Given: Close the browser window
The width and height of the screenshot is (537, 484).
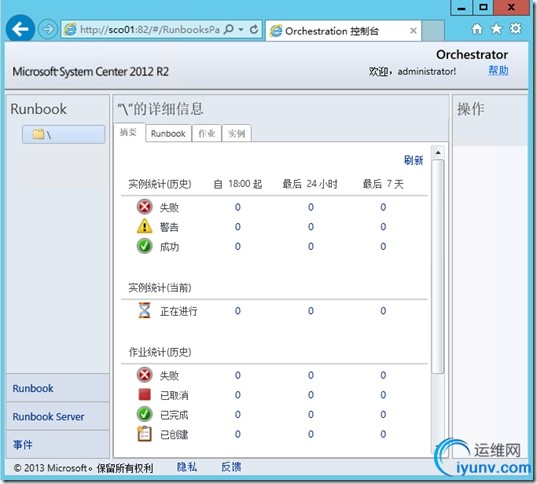Looking at the screenshot, I should pos(511,8).
